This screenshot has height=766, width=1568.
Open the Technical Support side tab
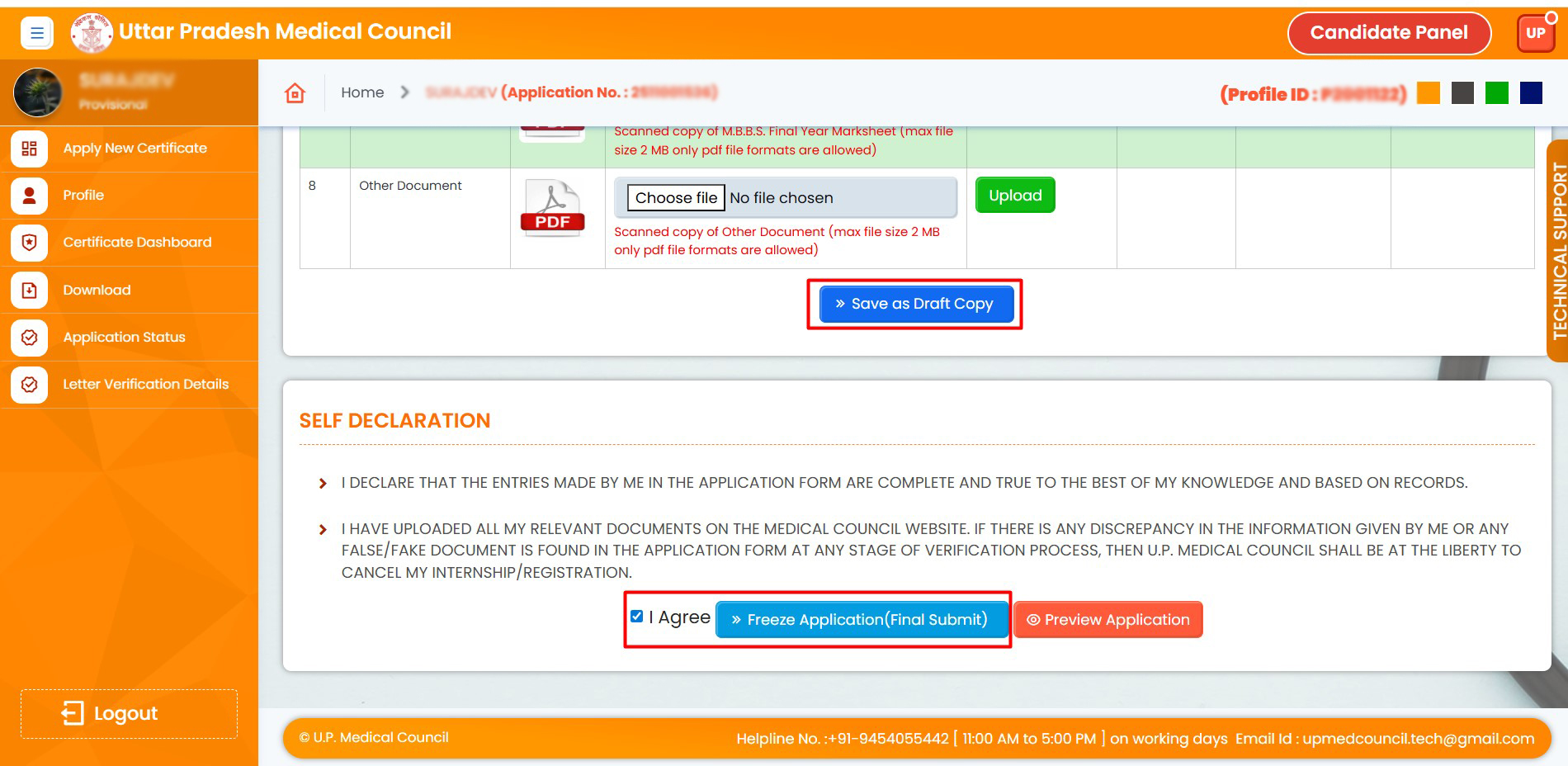(x=1557, y=251)
